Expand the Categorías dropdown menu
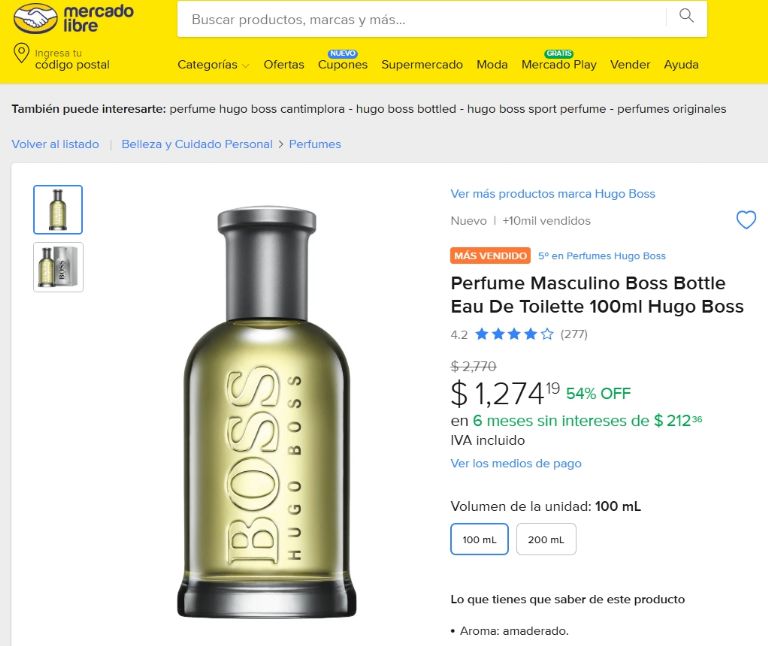Screen dimensions: 768x646 (x=213, y=65)
